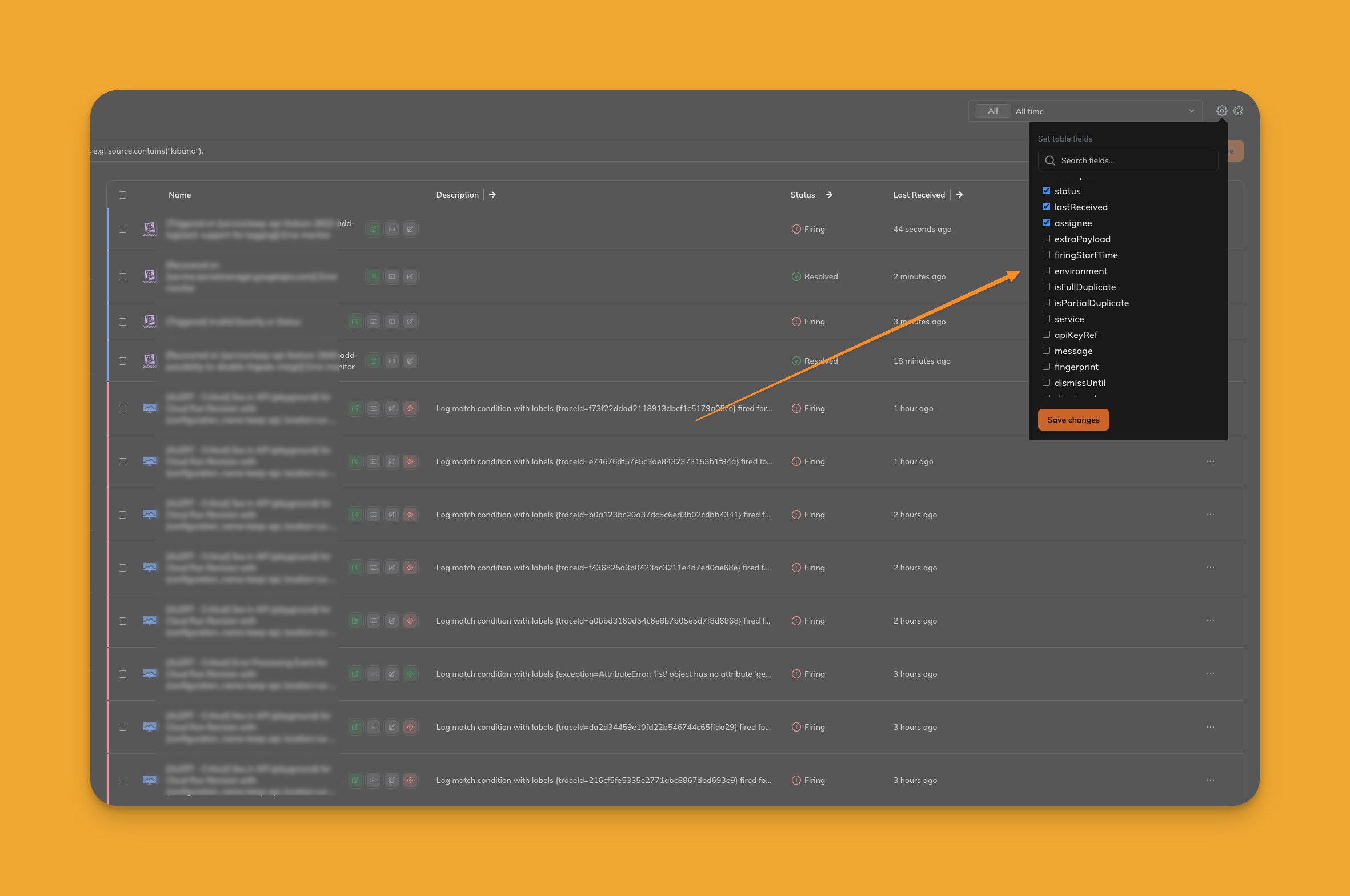Edit note in traceId=b0a123 row
The image size is (1350, 896).
[x=391, y=515]
